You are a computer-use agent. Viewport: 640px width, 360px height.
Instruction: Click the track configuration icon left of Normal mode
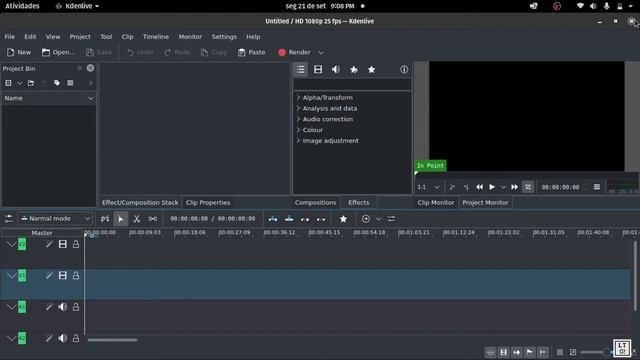(x=9, y=219)
